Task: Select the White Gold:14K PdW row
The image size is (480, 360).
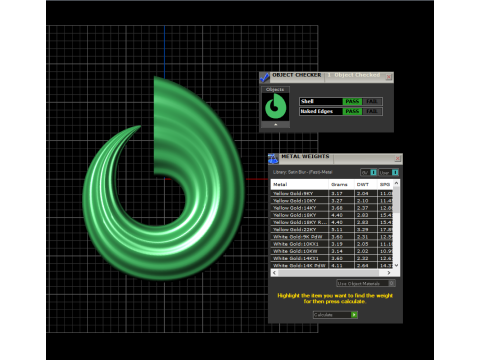Action: 332,265
